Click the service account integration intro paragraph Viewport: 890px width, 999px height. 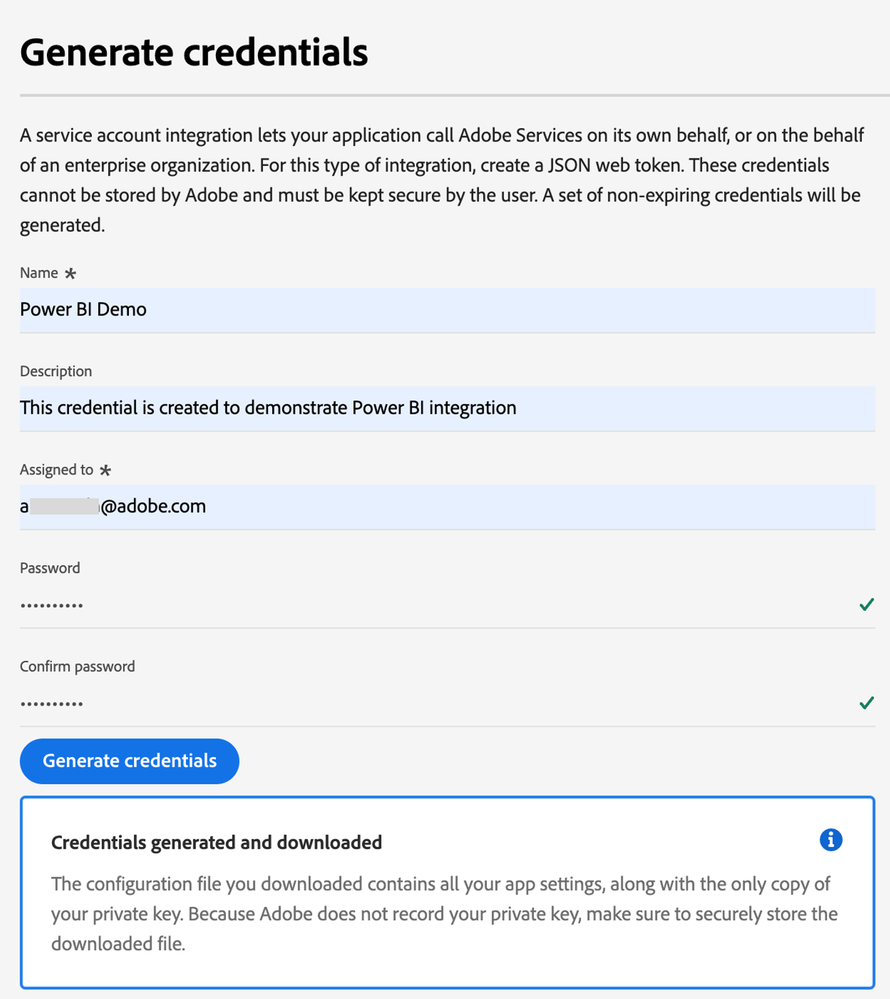(x=440, y=180)
